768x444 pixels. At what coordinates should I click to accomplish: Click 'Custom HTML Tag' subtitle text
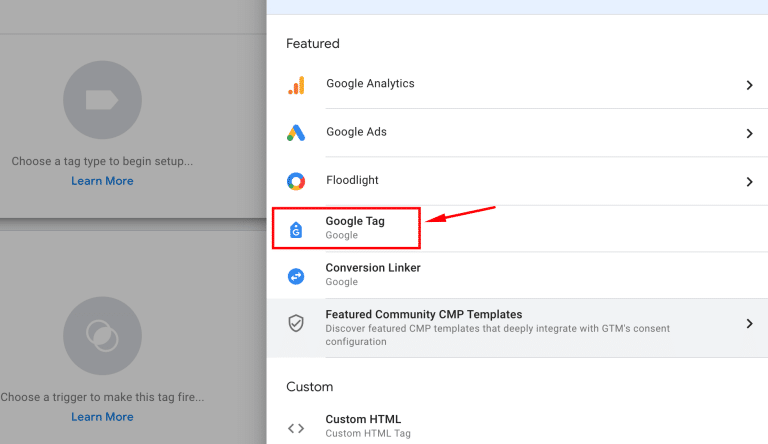click(x=368, y=433)
